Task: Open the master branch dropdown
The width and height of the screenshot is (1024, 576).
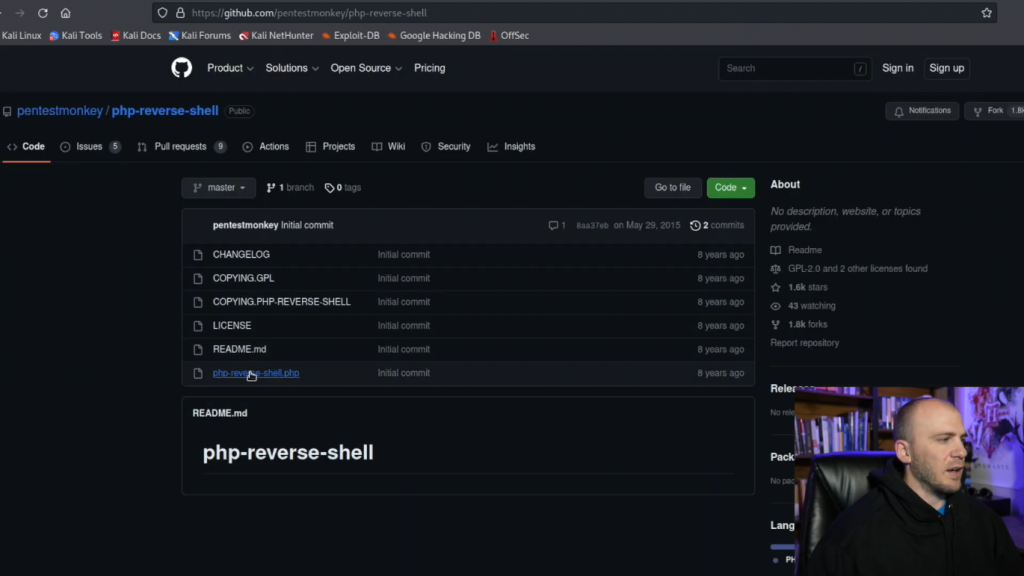Action: [x=219, y=188]
